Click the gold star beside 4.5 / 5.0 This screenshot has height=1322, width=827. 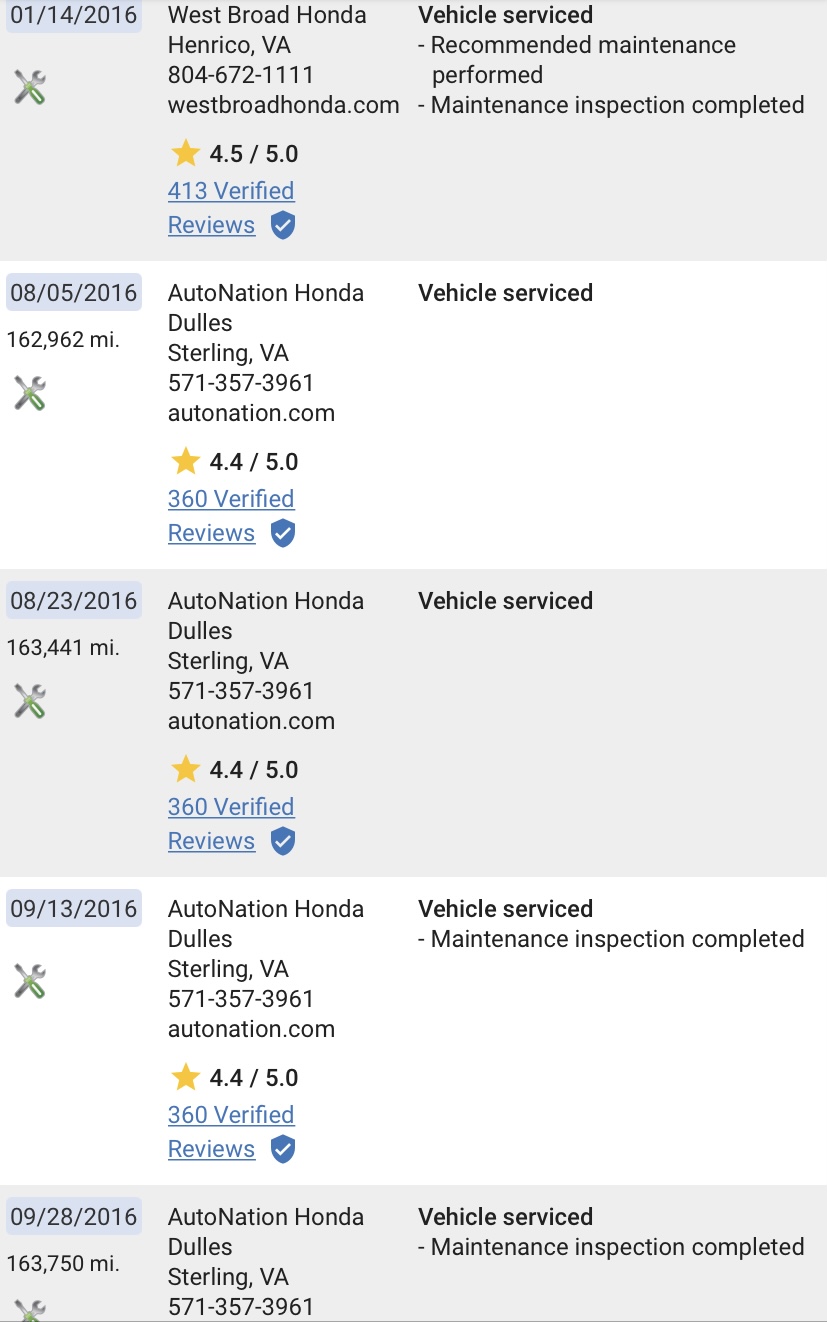click(x=185, y=153)
